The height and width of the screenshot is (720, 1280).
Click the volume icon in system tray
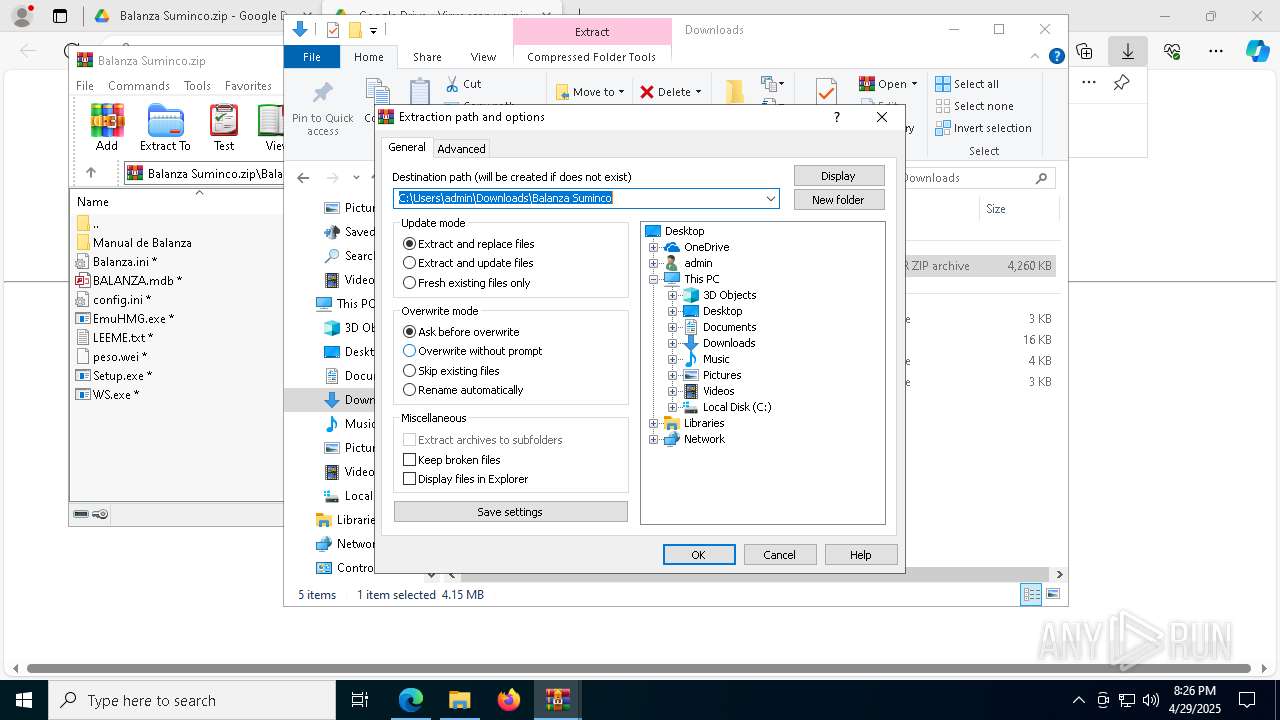tap(1151, 700)
